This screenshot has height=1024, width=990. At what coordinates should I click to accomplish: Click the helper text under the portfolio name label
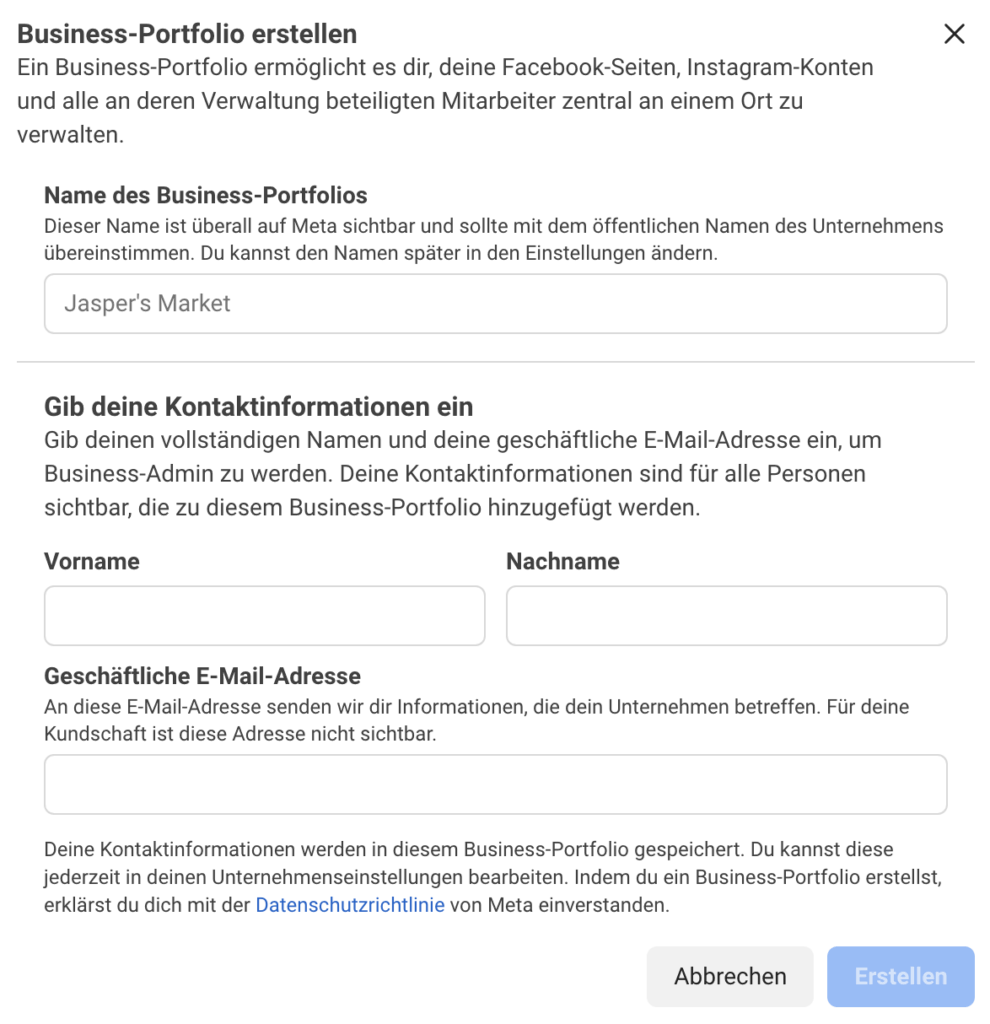tap(493, 240)
